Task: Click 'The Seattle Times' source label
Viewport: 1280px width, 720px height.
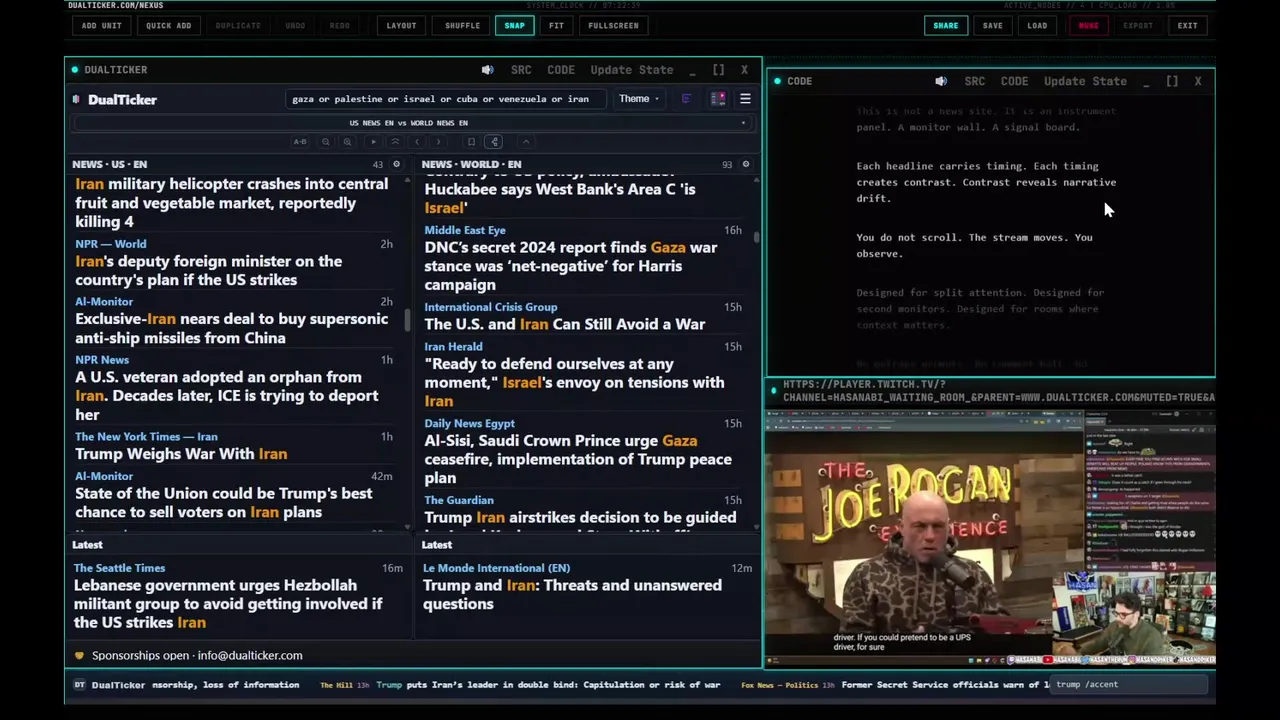Action: [120, 568]
